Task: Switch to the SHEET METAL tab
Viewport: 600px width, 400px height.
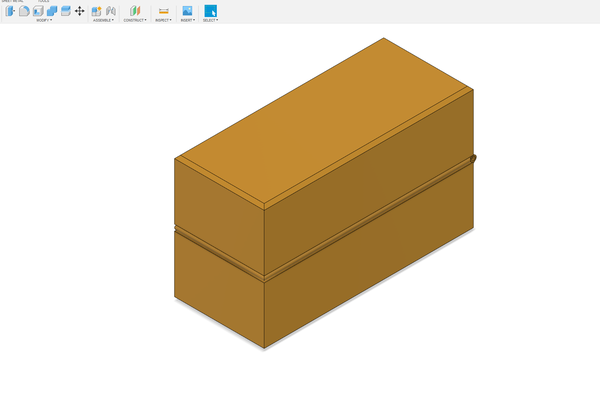Action: tap(13, 1)
